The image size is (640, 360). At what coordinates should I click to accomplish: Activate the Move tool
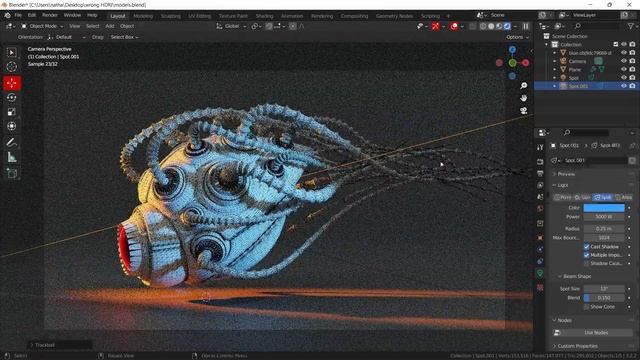11,83
